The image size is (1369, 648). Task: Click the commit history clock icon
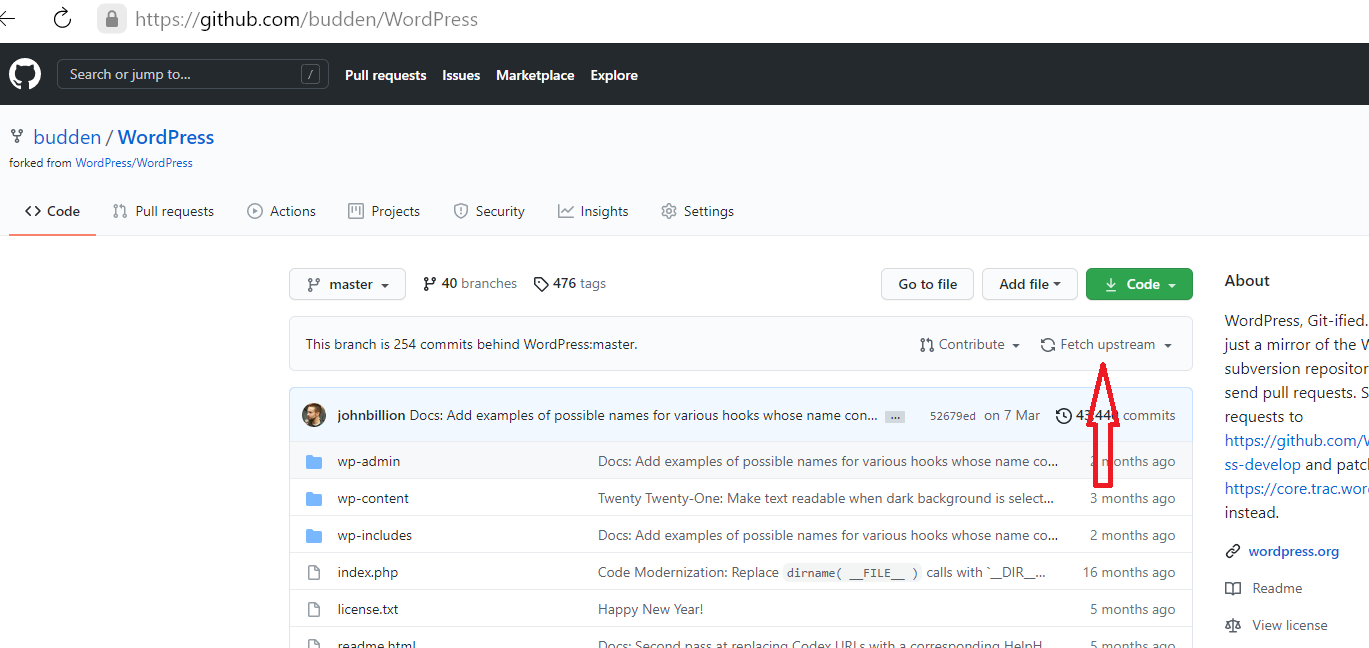point(1064,416)
